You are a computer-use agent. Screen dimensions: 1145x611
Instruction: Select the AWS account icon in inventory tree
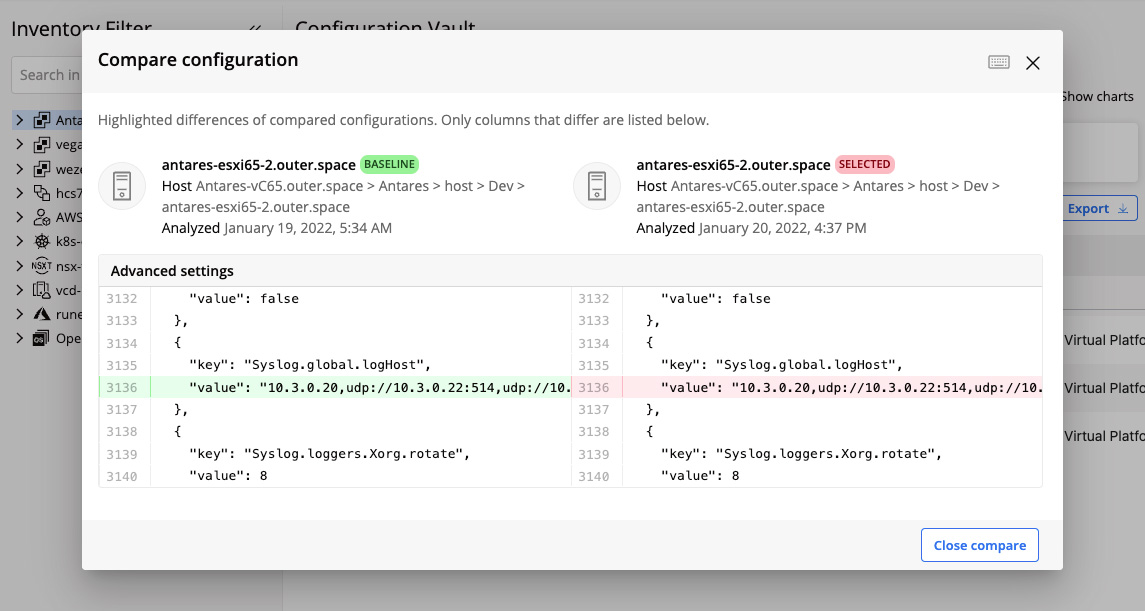click(42, 217)
